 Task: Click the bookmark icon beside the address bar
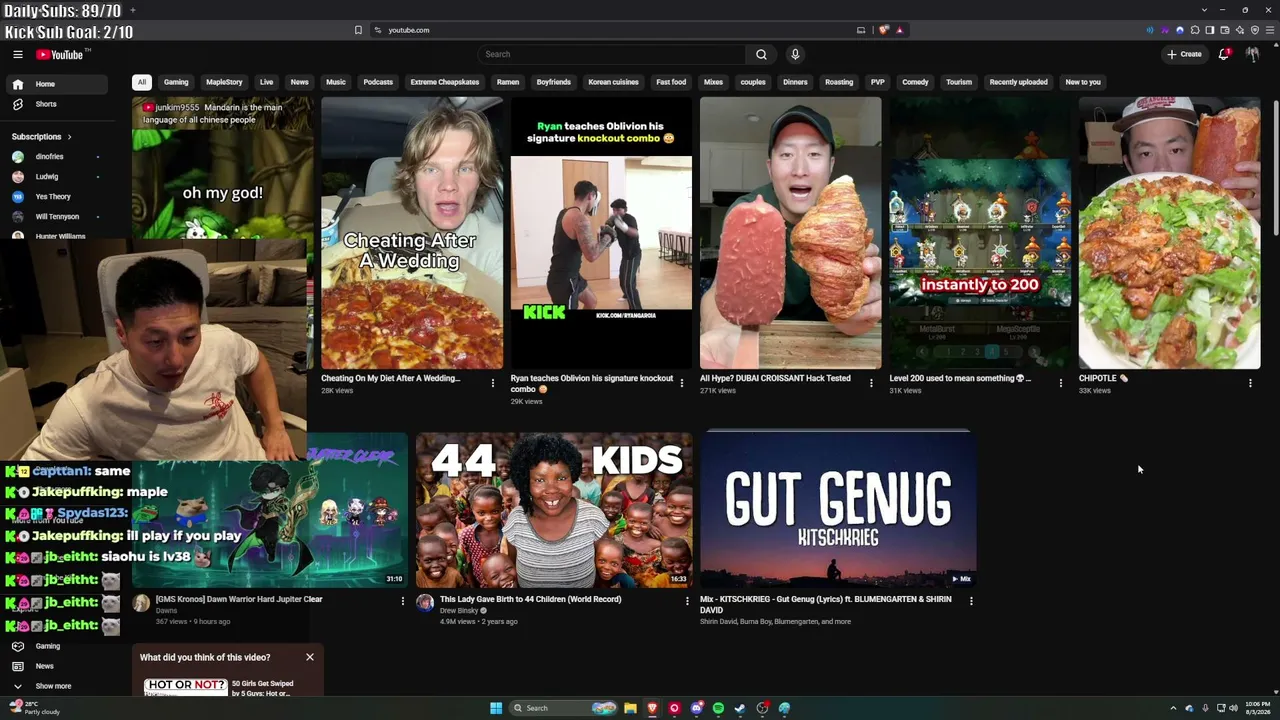click(358, 30)
